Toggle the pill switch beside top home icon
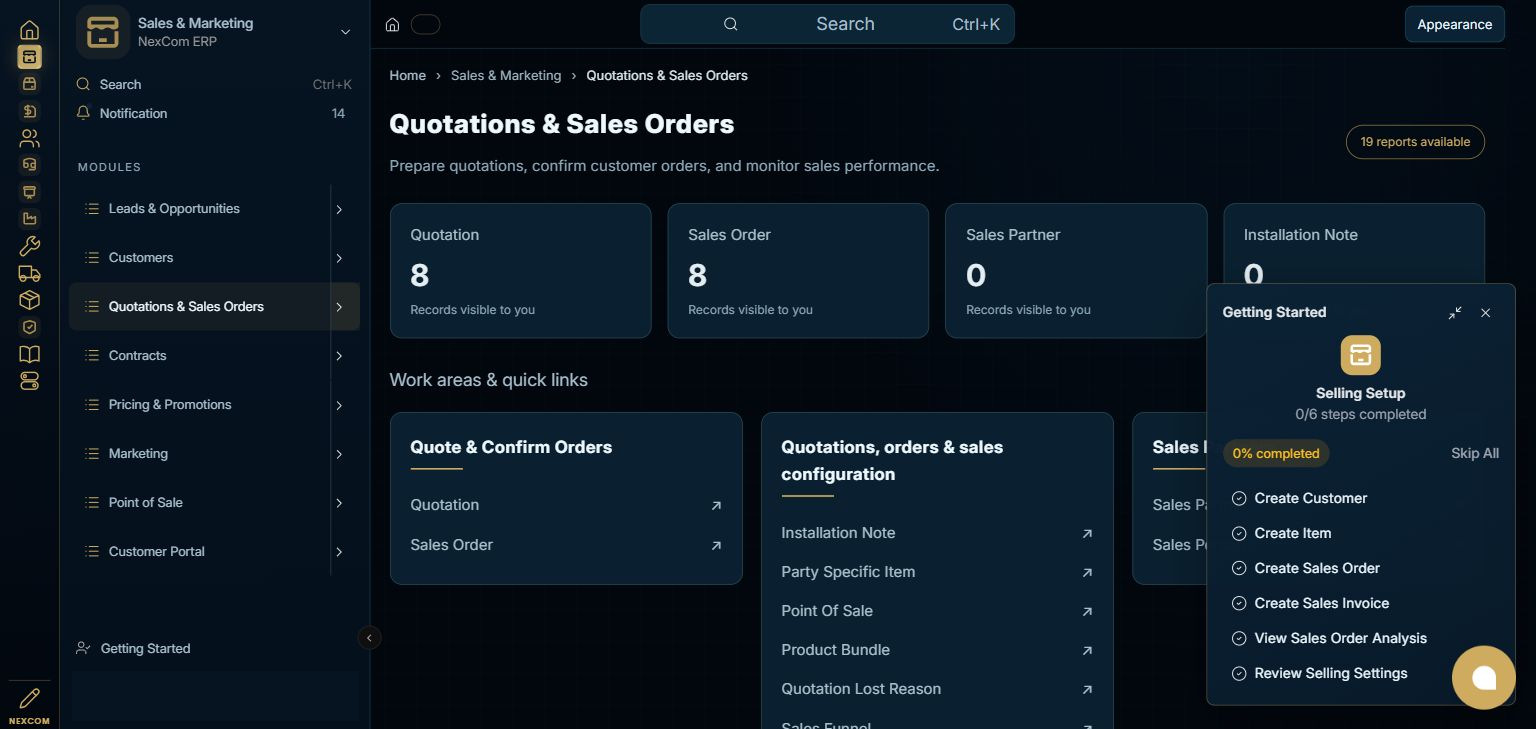 click(x=425, y=24)
